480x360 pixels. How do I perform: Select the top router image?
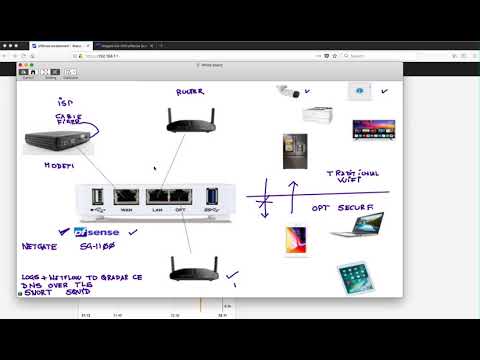[191, 120]
